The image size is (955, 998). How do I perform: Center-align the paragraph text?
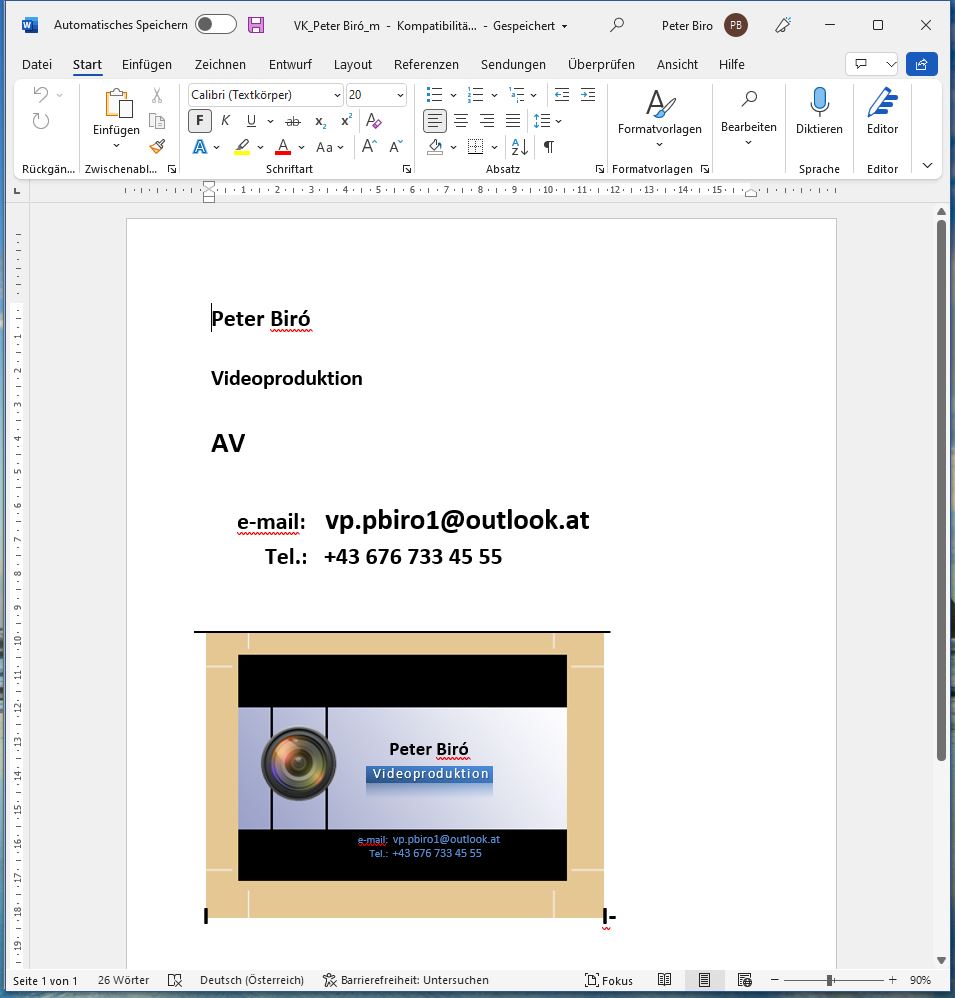(461, 121)
